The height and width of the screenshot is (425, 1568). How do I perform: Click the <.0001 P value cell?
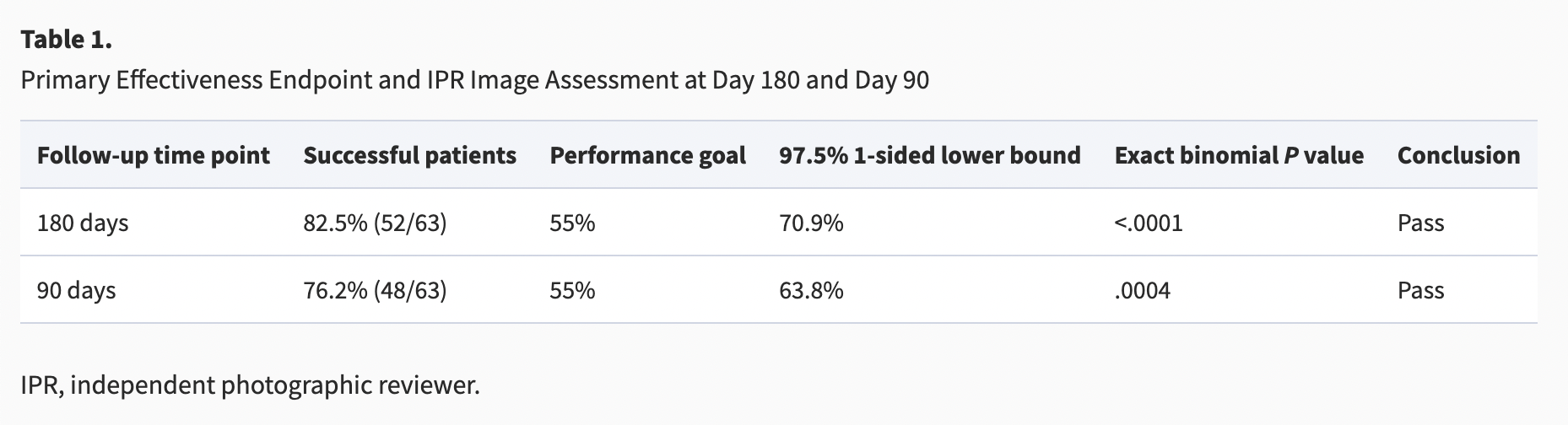tap(1149, 223)
